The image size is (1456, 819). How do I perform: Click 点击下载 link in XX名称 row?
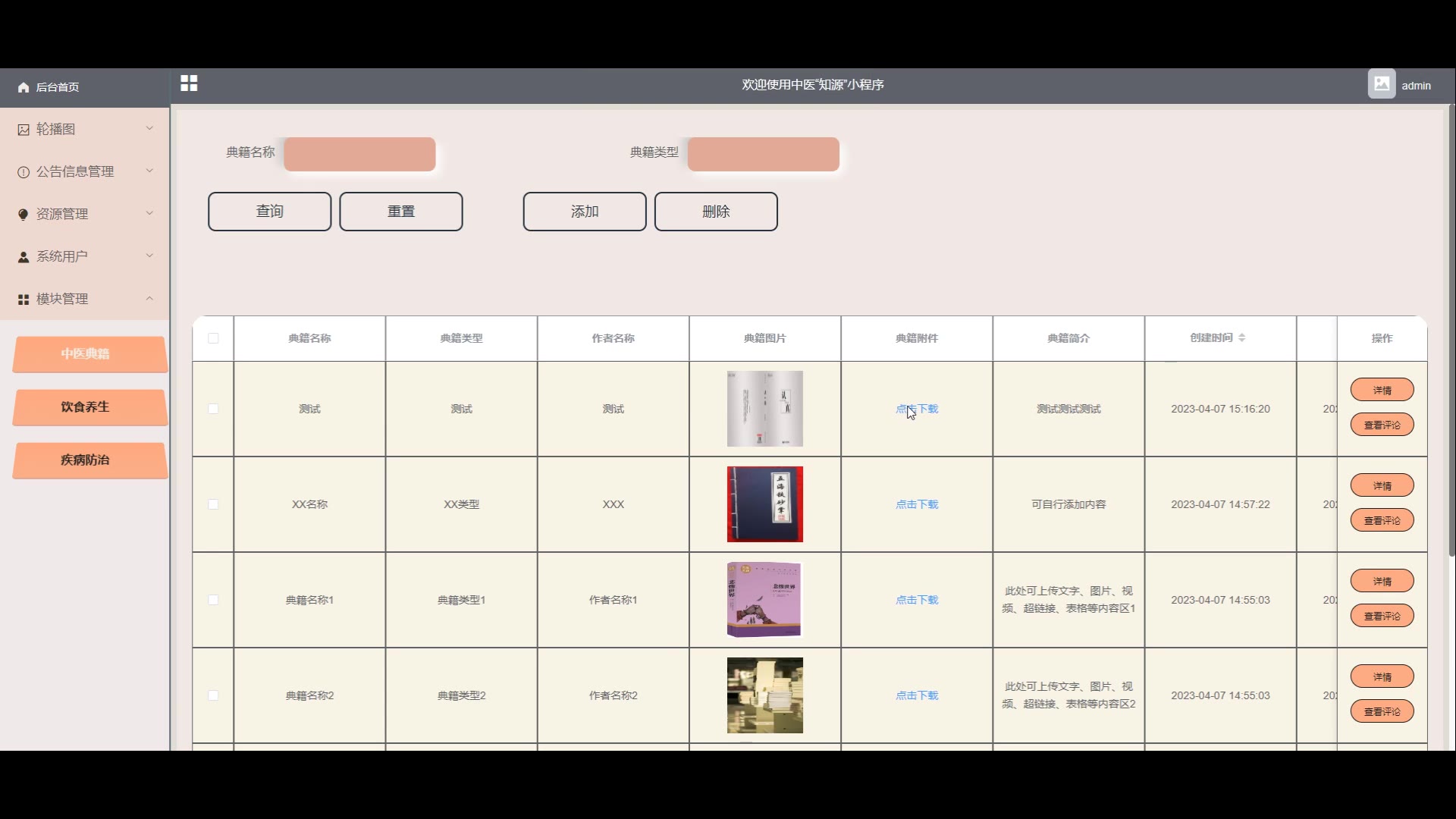point(916,504)
